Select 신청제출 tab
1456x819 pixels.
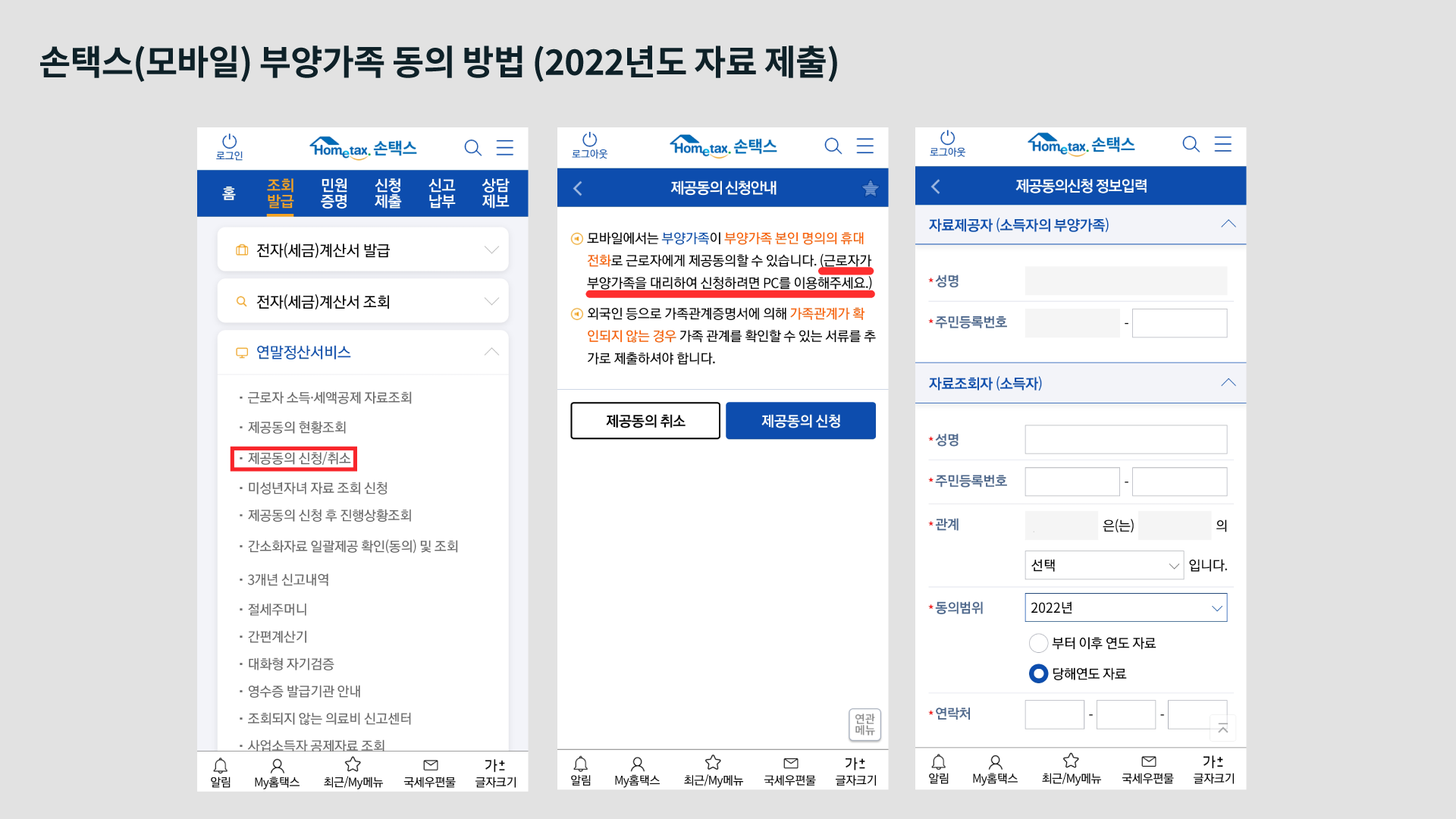click(x=388, y=193)
